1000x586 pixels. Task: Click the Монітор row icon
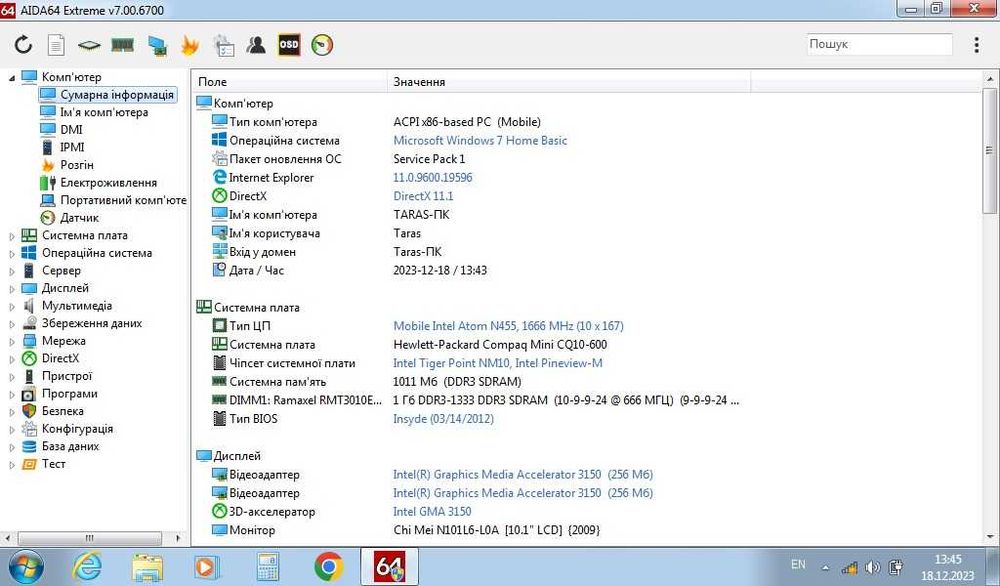coord(219,530)
